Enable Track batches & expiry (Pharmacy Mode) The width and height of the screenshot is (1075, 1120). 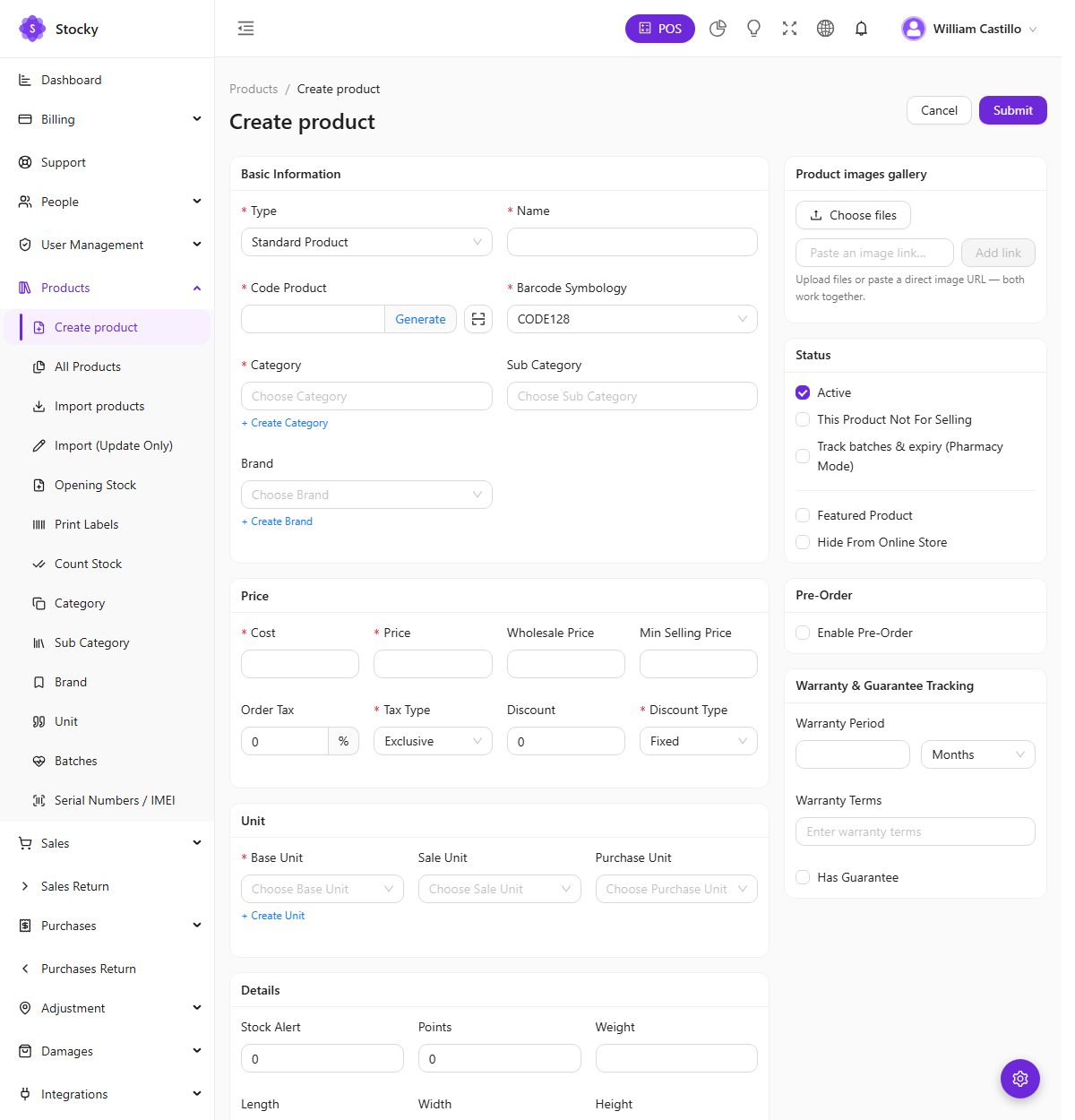[x=803, y=456]
